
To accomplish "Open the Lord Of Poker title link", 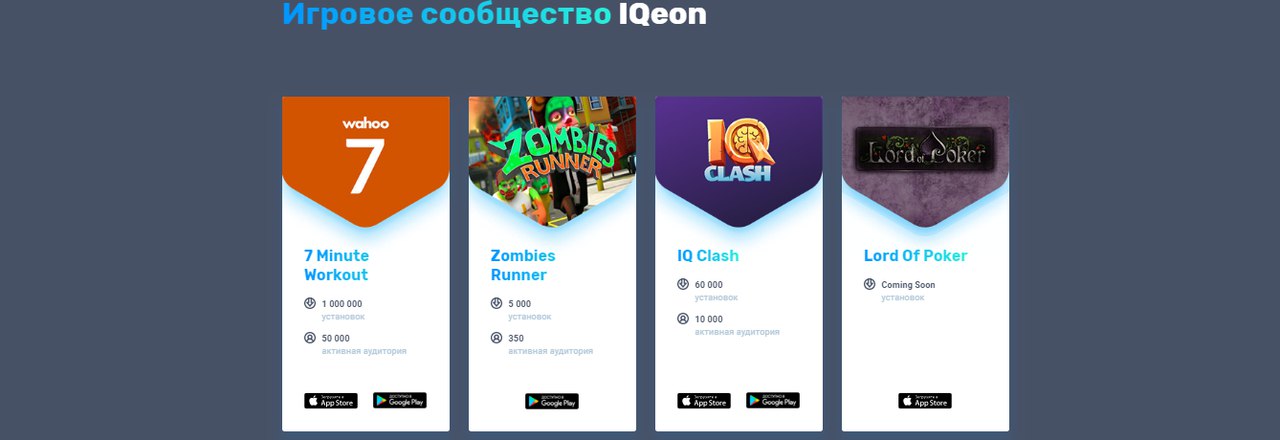I will click(916, 256).
